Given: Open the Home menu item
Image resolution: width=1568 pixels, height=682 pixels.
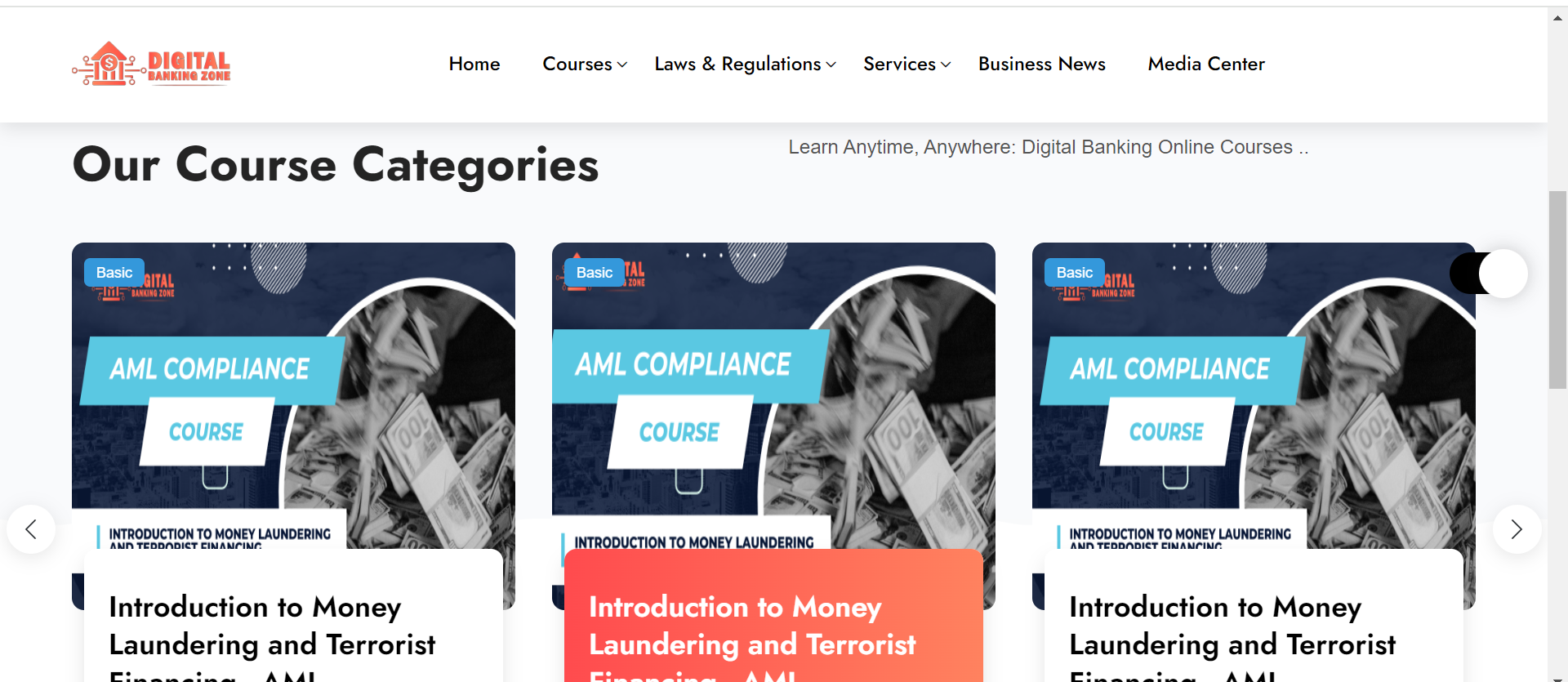Looking at the screenshot, I should (474, 64).
